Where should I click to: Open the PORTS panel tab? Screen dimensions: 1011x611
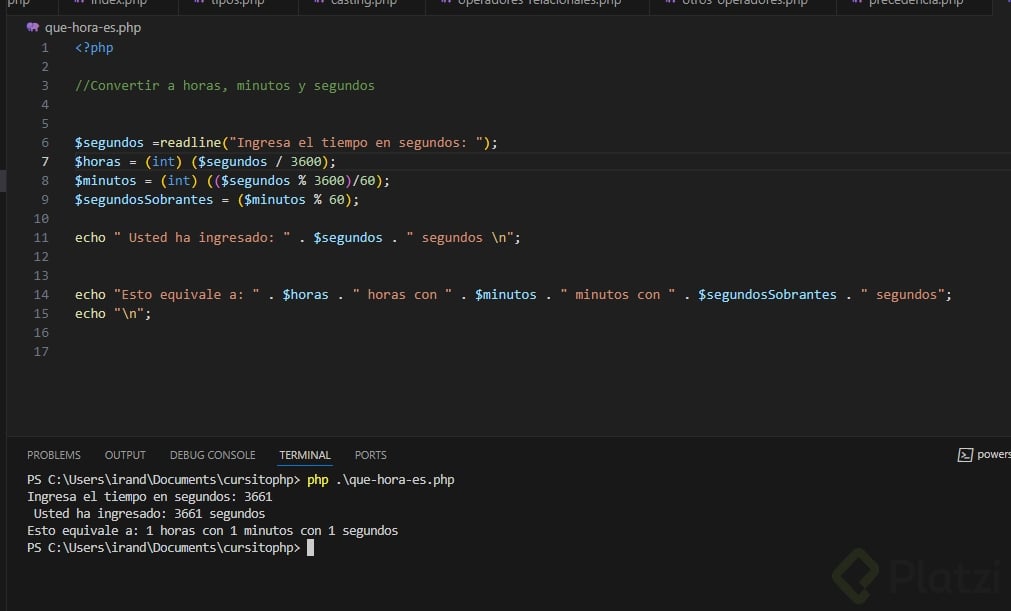(x=371, y=455)
